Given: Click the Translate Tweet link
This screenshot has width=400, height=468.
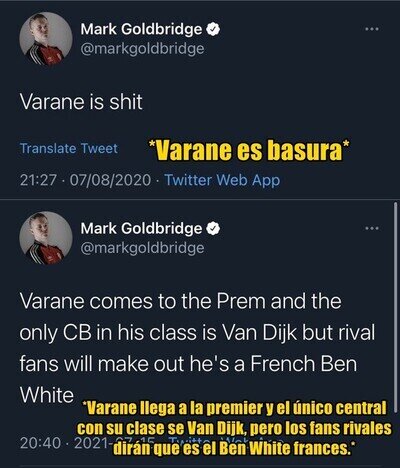Looking at the screenshot, I should pyautogui.click(x=69, y=149).
